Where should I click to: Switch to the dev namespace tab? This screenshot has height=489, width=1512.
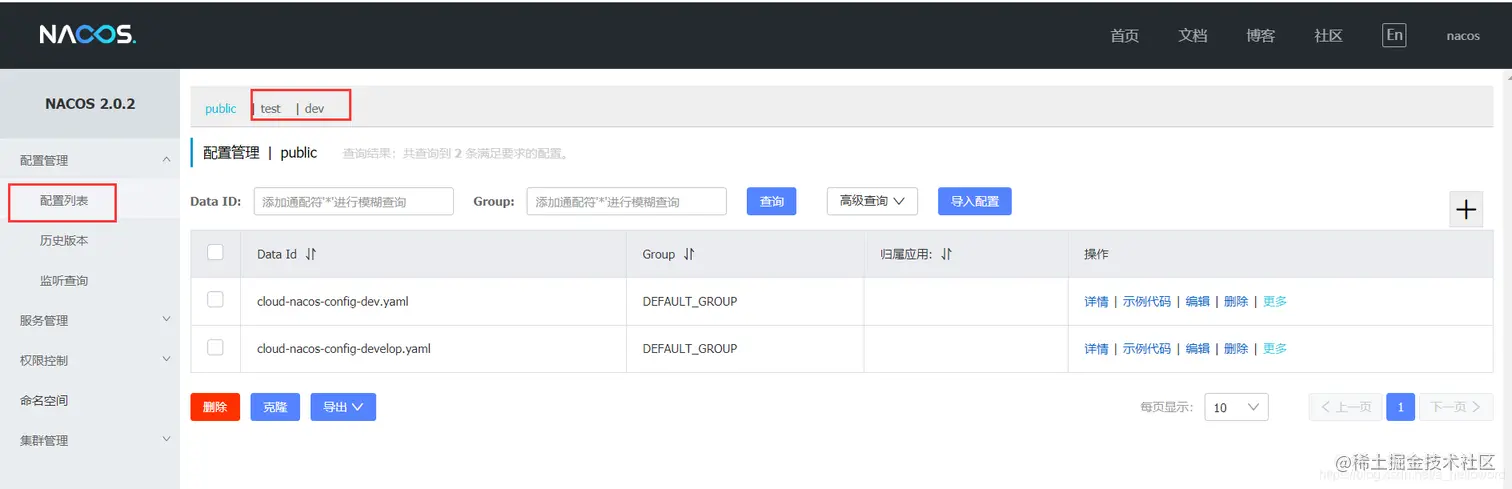click(x=314, y=108)
